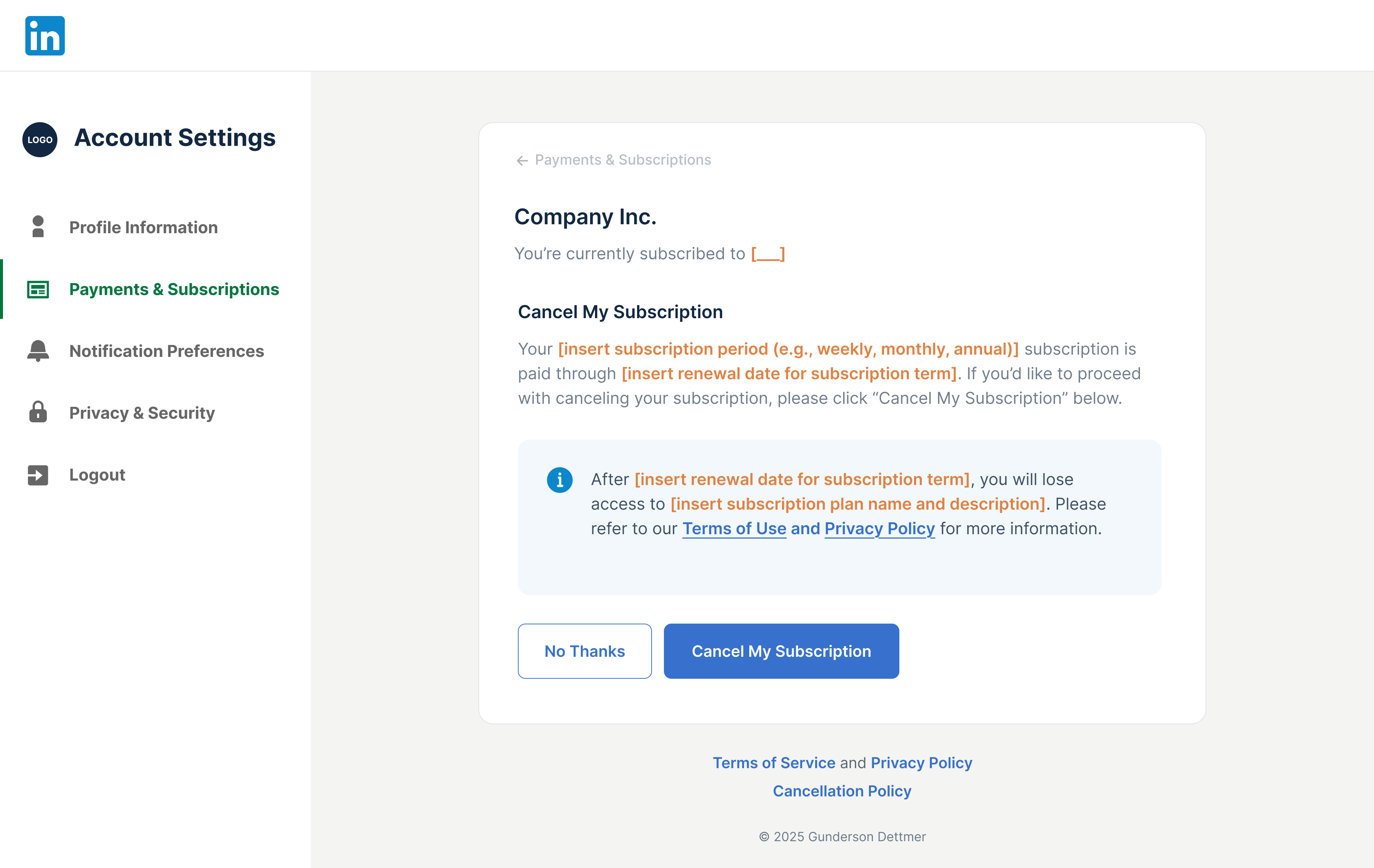Screen dimensions: 1374x868
Task: Open the Terms of Use link
Action: tap(734, 529)
